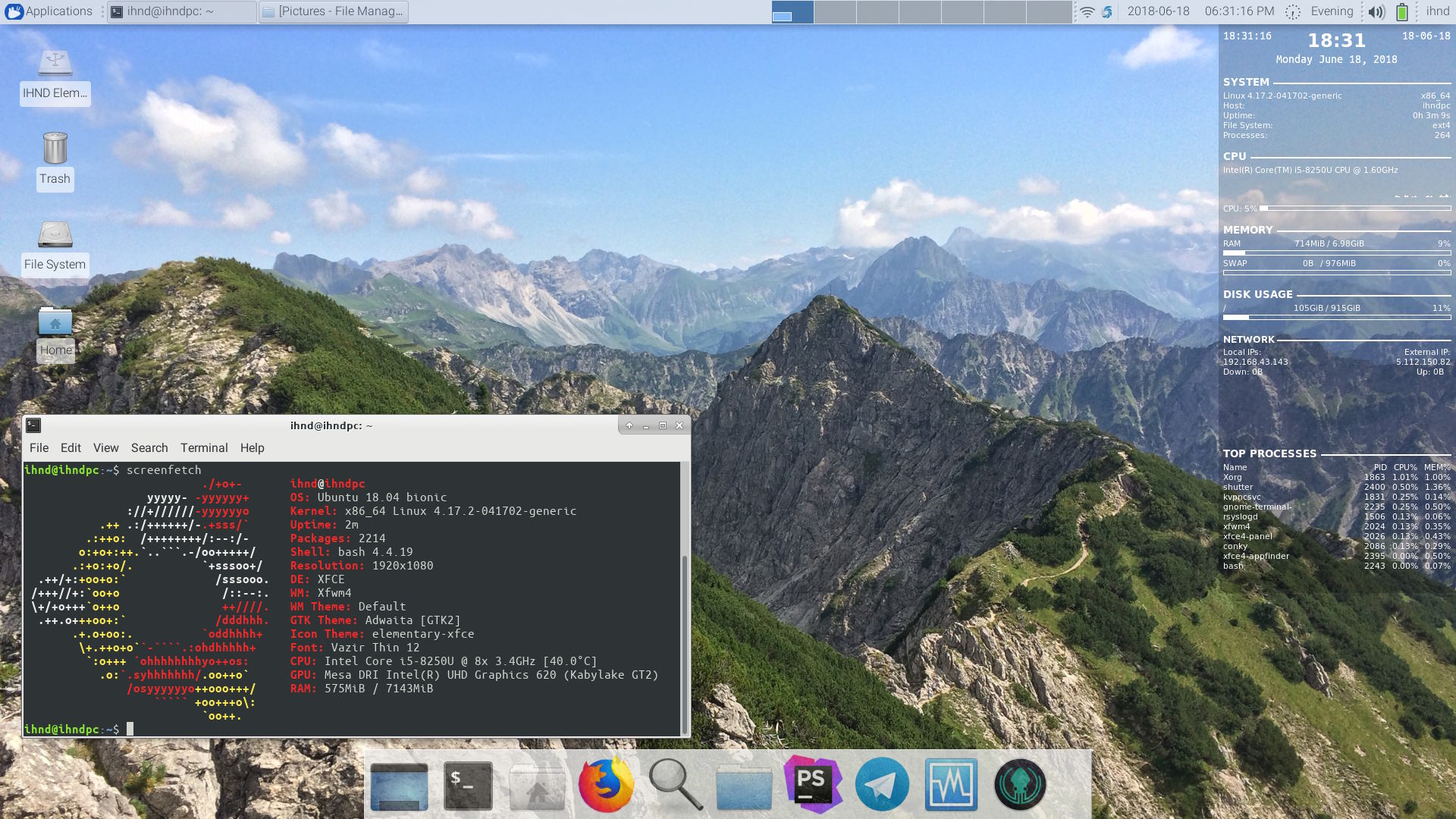
Task: Launch the terminal from the dock
Action: pyautogui.click(x=468, y=786)
